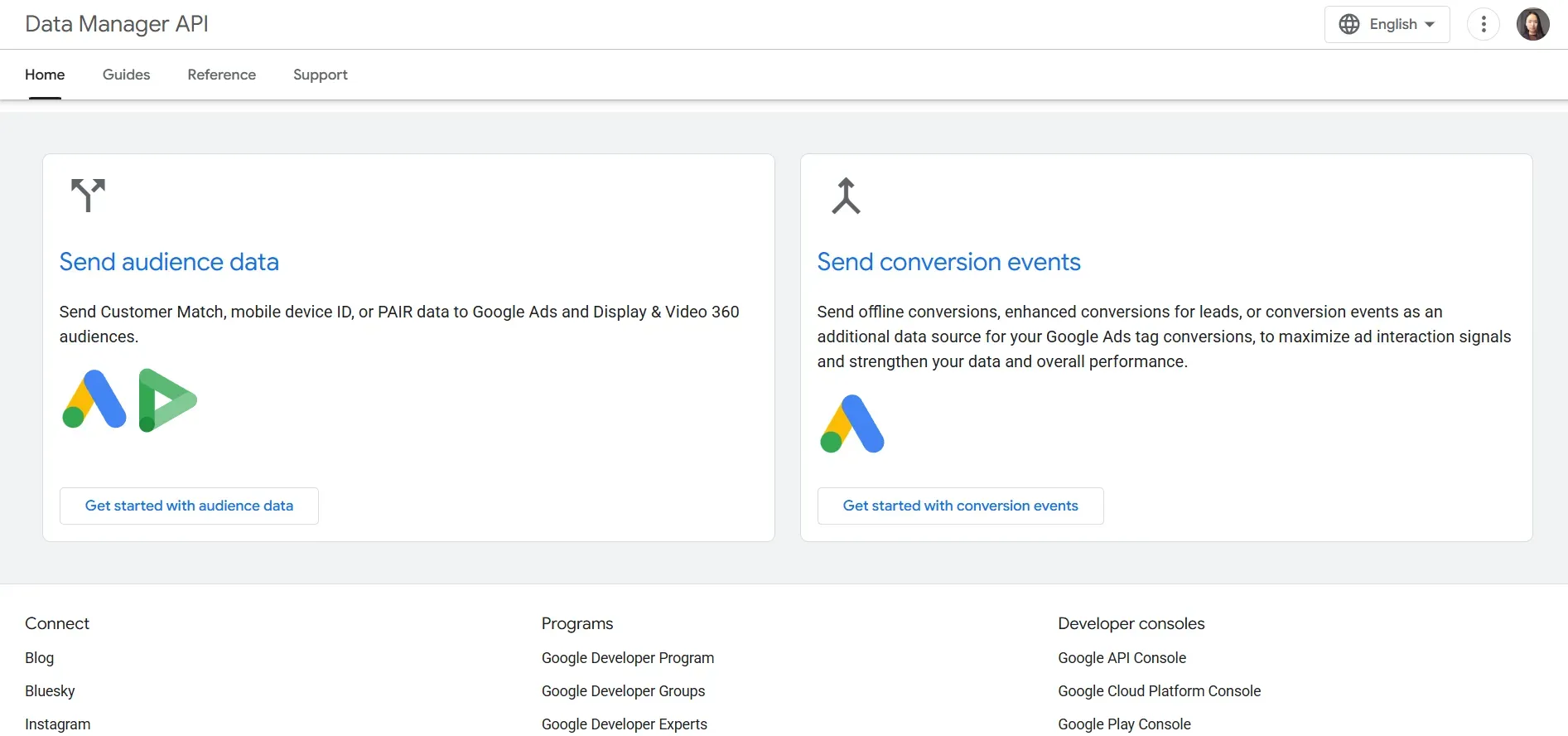This screenshot has height=736, width=1568.
Task: Click the merge arrows conversion events icon
Action: pos(846,196)
